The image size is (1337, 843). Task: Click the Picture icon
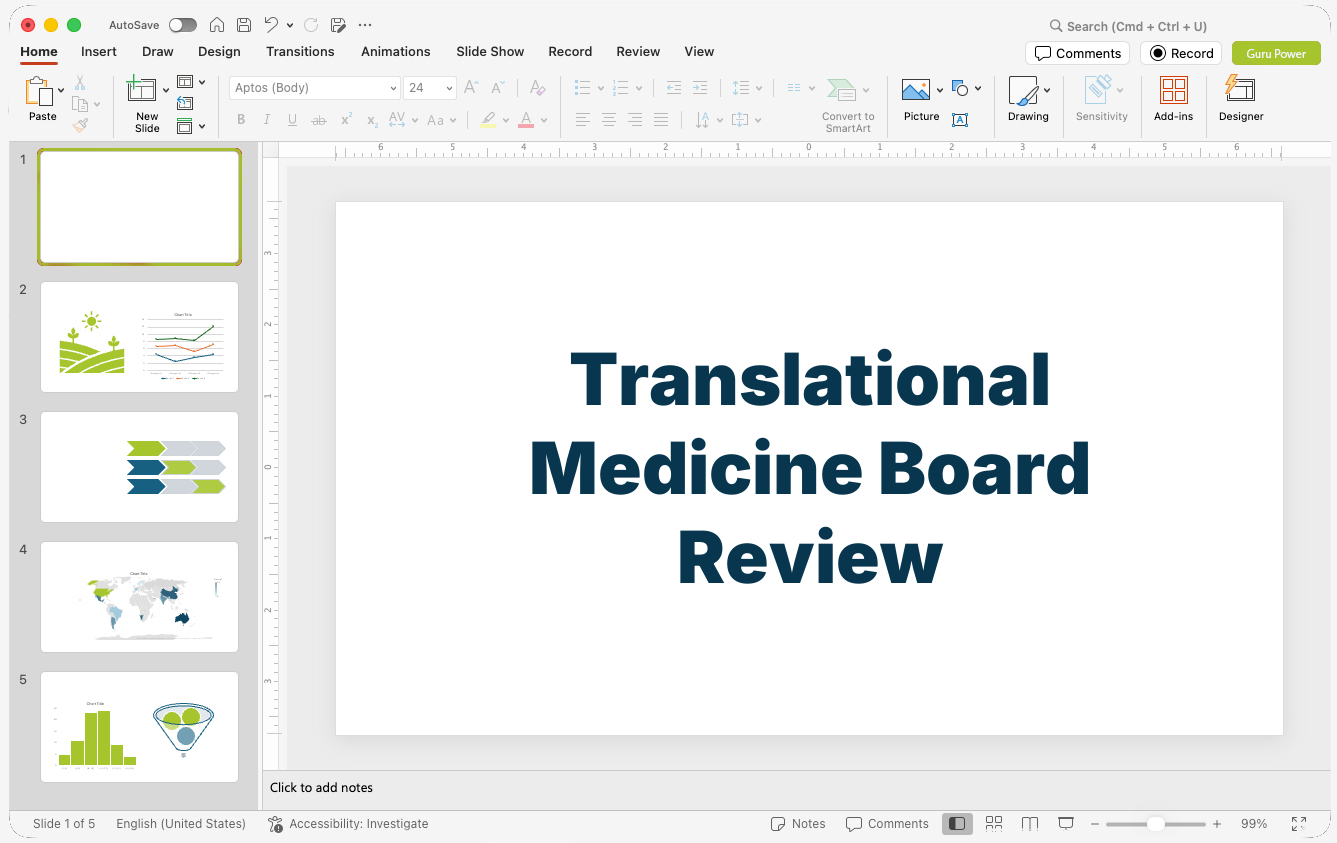[916, 91]
